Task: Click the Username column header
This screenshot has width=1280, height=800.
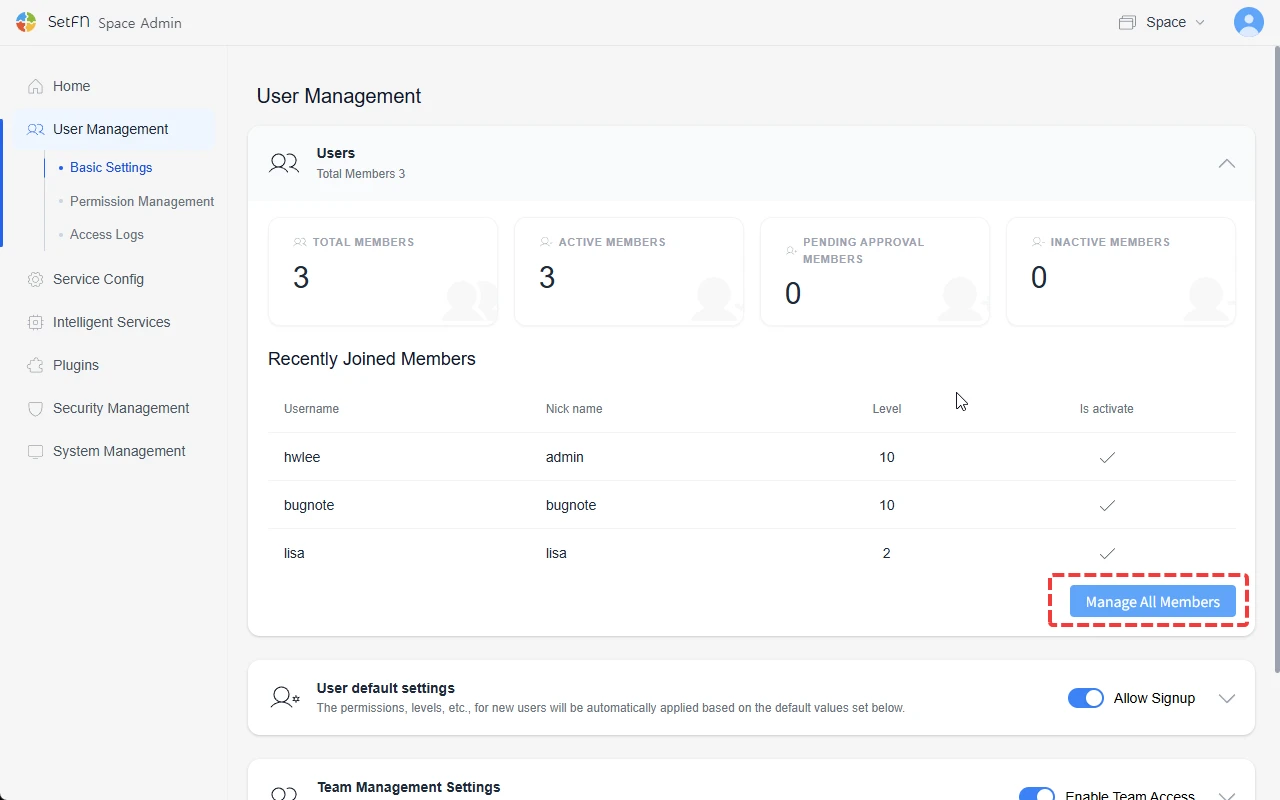Action: click(311, 409)
